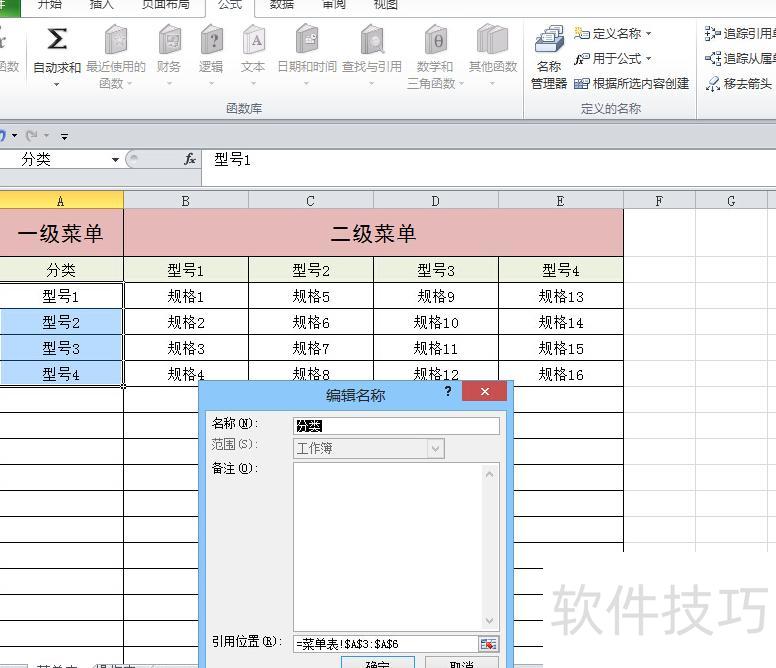Open the Name Box dropdown arrow

(115, 160)
